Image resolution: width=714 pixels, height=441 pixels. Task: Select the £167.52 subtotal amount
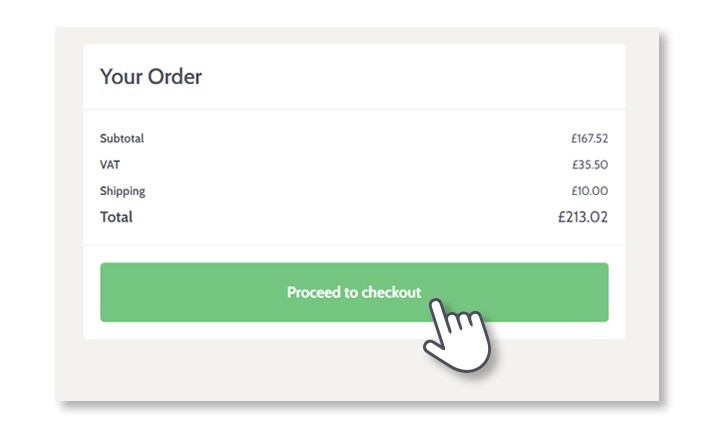(x=590, y=138)
